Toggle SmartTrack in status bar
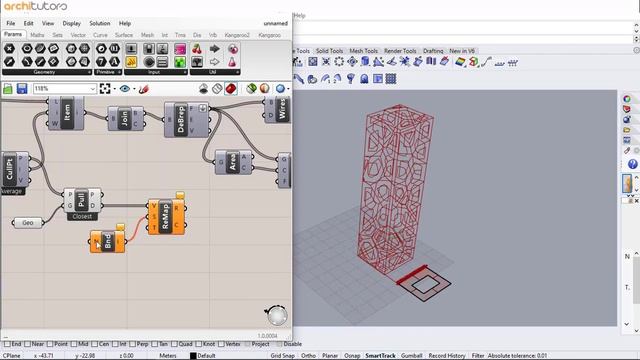Screen dimensions: 640x360 coord(380,356)
